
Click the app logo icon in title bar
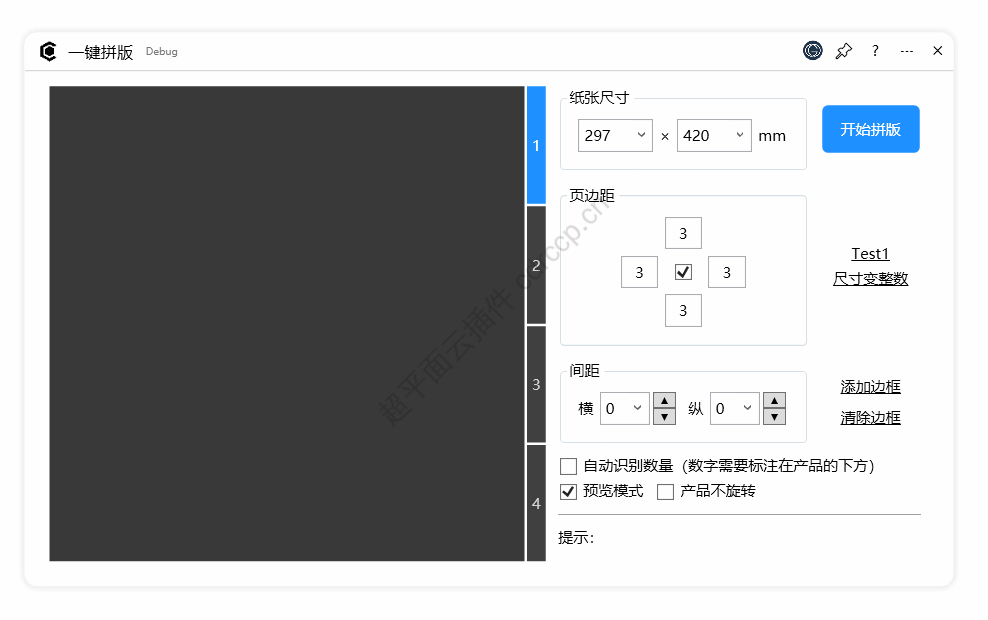click(48, 51)
